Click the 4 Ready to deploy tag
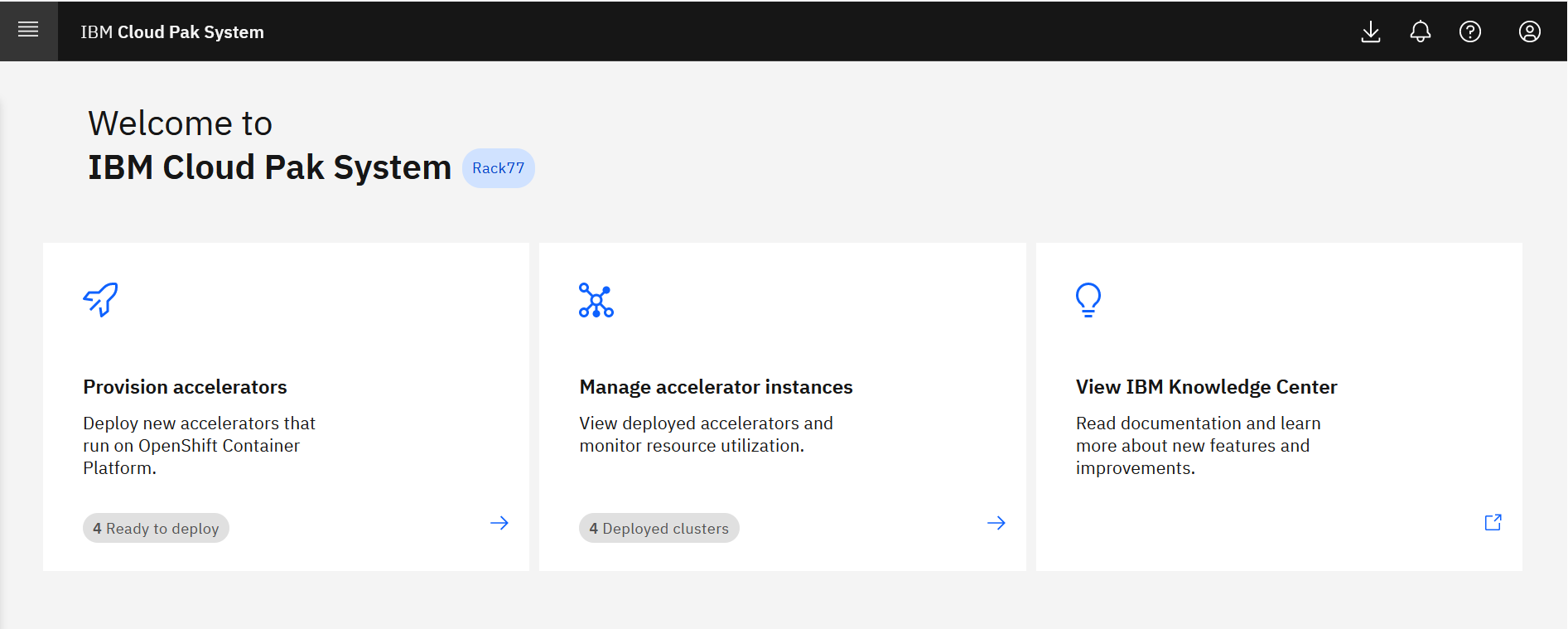Viewport: 1568px width, 629px height. coord(156,528)
